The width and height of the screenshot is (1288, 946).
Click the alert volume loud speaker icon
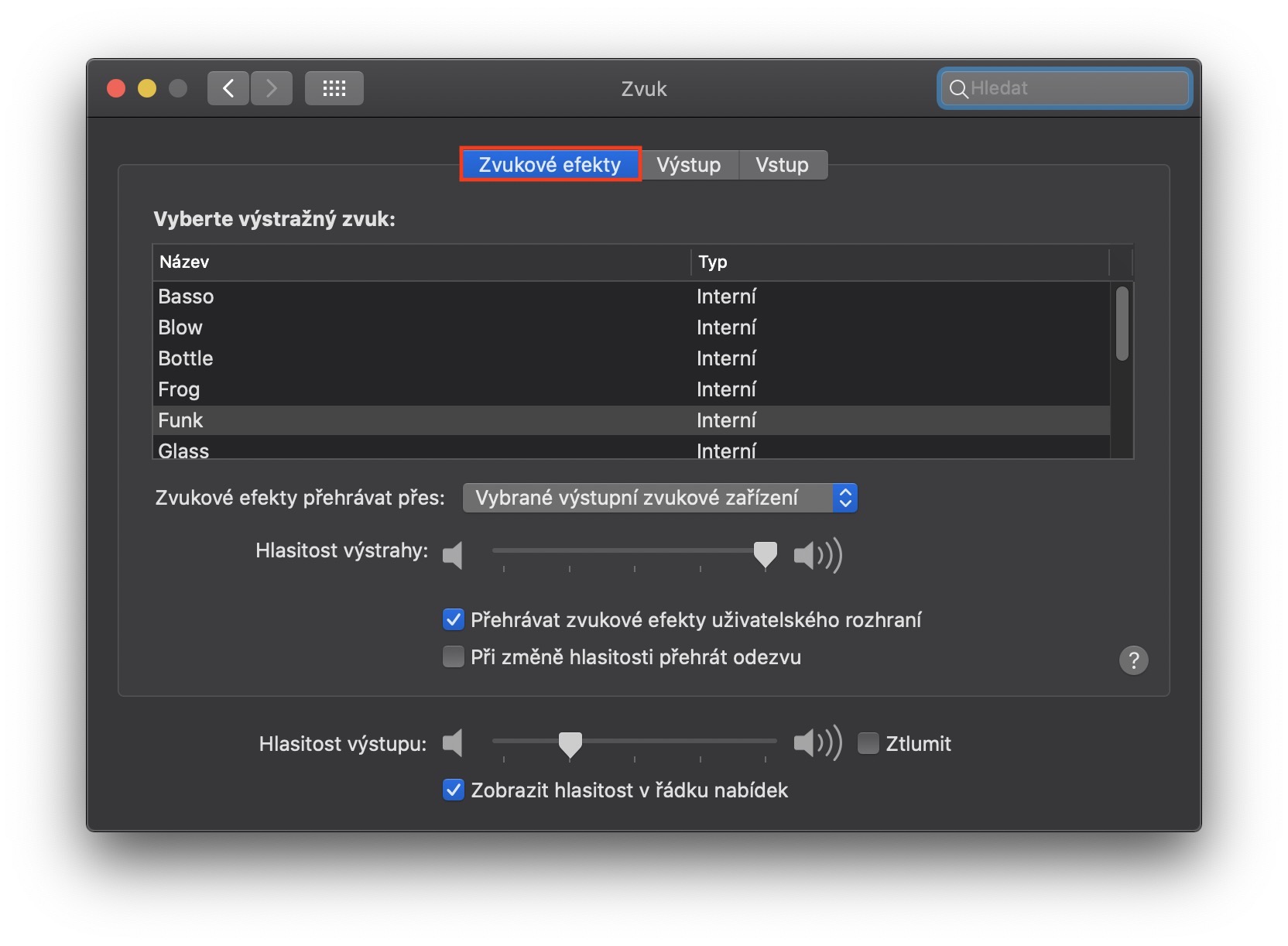pos(817,555)
